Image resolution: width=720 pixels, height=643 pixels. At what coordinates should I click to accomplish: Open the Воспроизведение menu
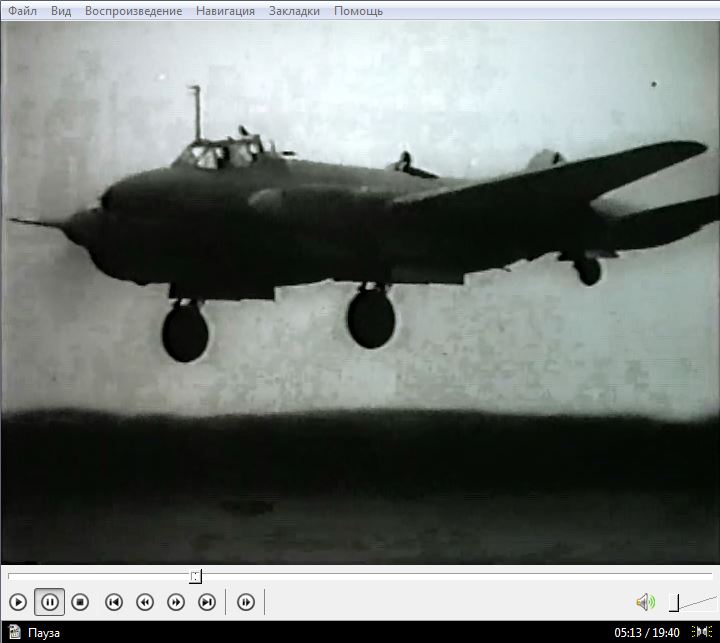coord(133,11)
